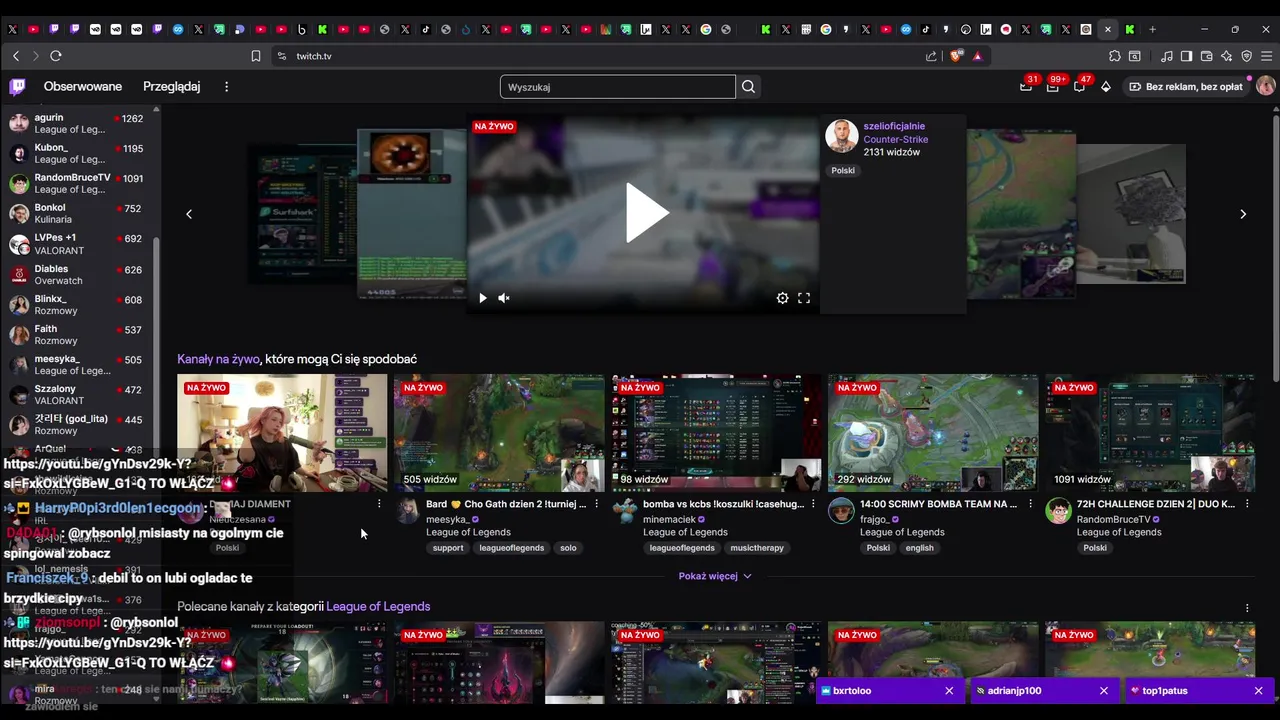Reload the page with the browser refresh icon
1280x720 pixels.
pyautogui.click(x=56, y=56)
